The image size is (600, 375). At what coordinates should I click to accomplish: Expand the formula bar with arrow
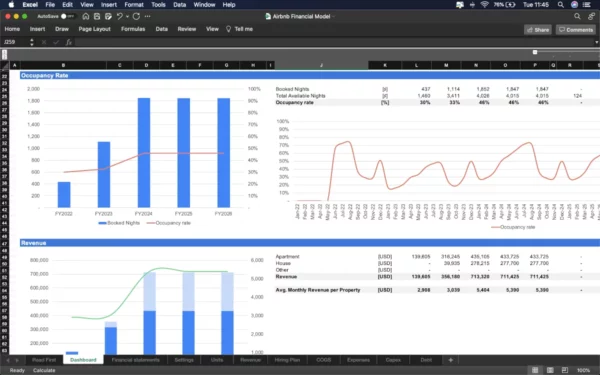pyautogui.click(x=596, y=42)
